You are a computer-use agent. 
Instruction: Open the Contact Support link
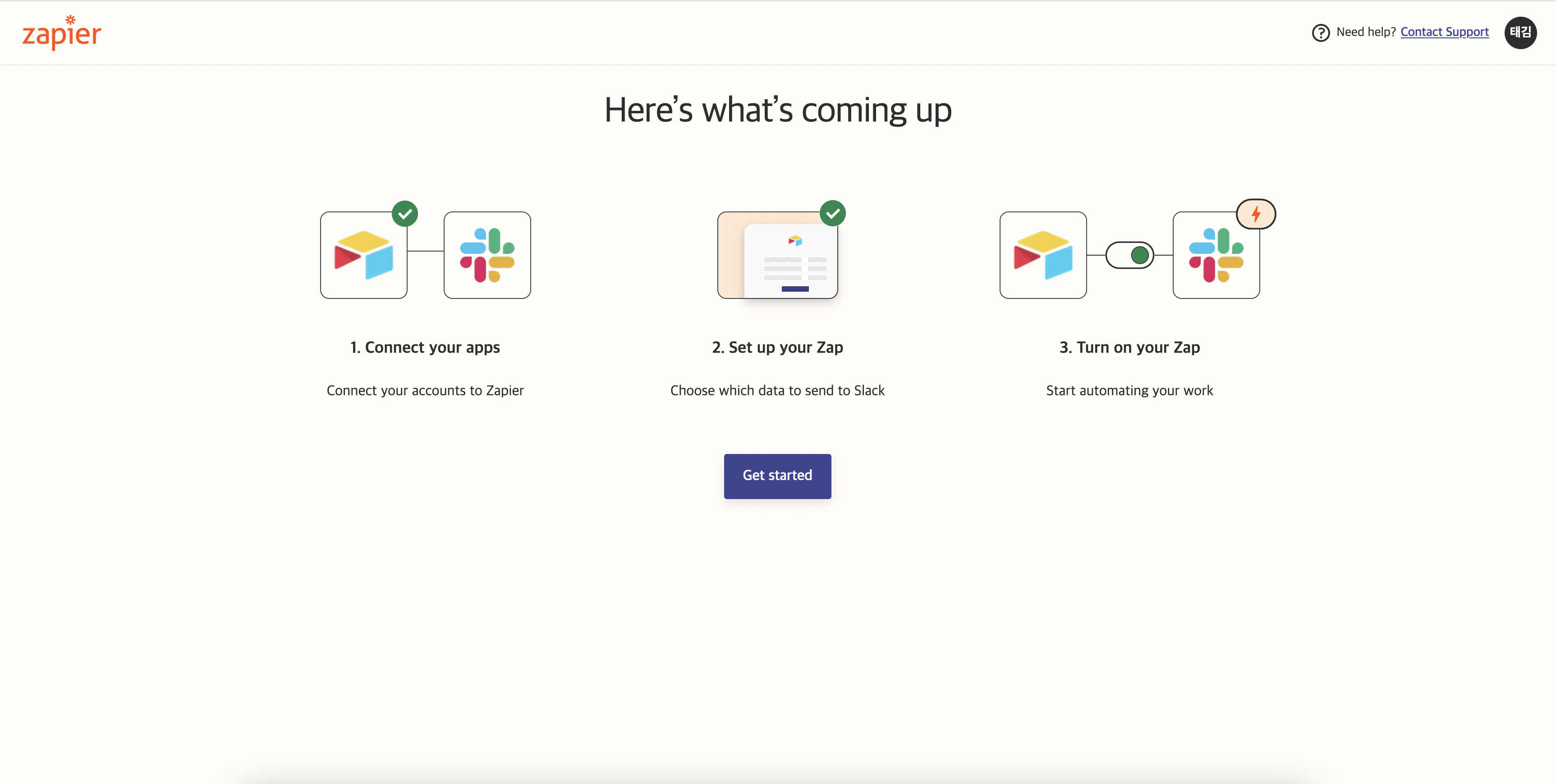coord(1444,32)
